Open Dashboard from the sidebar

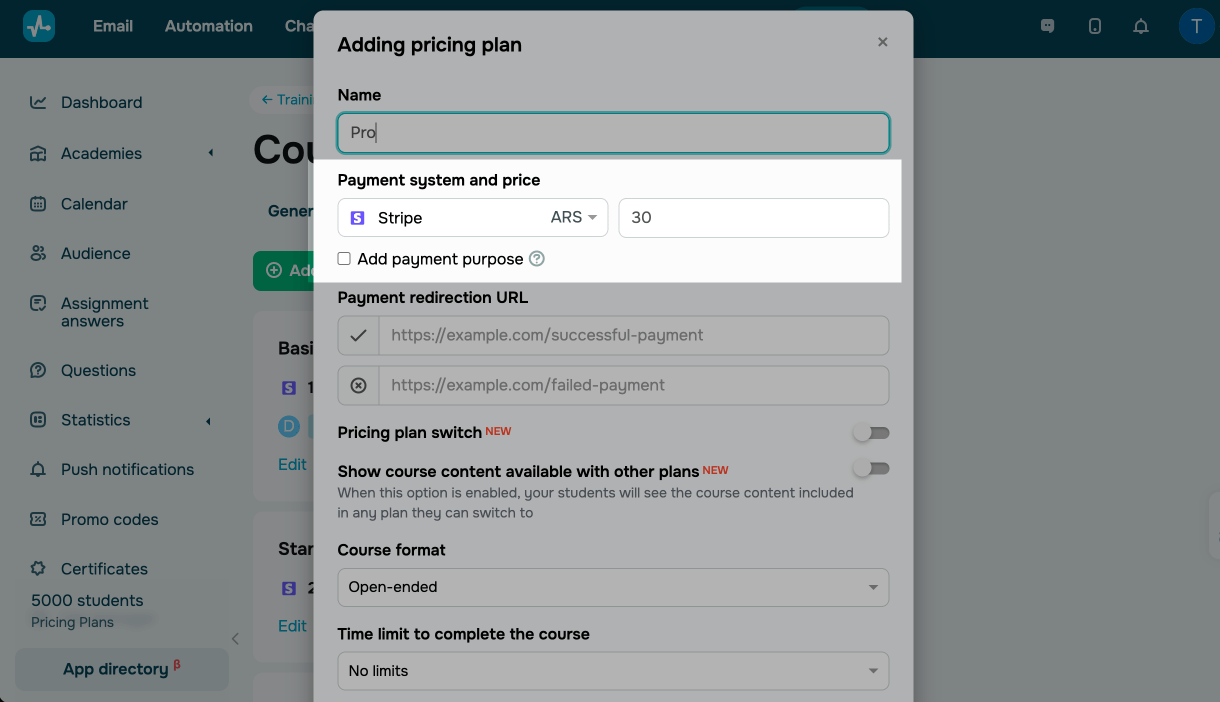(101, 102)
